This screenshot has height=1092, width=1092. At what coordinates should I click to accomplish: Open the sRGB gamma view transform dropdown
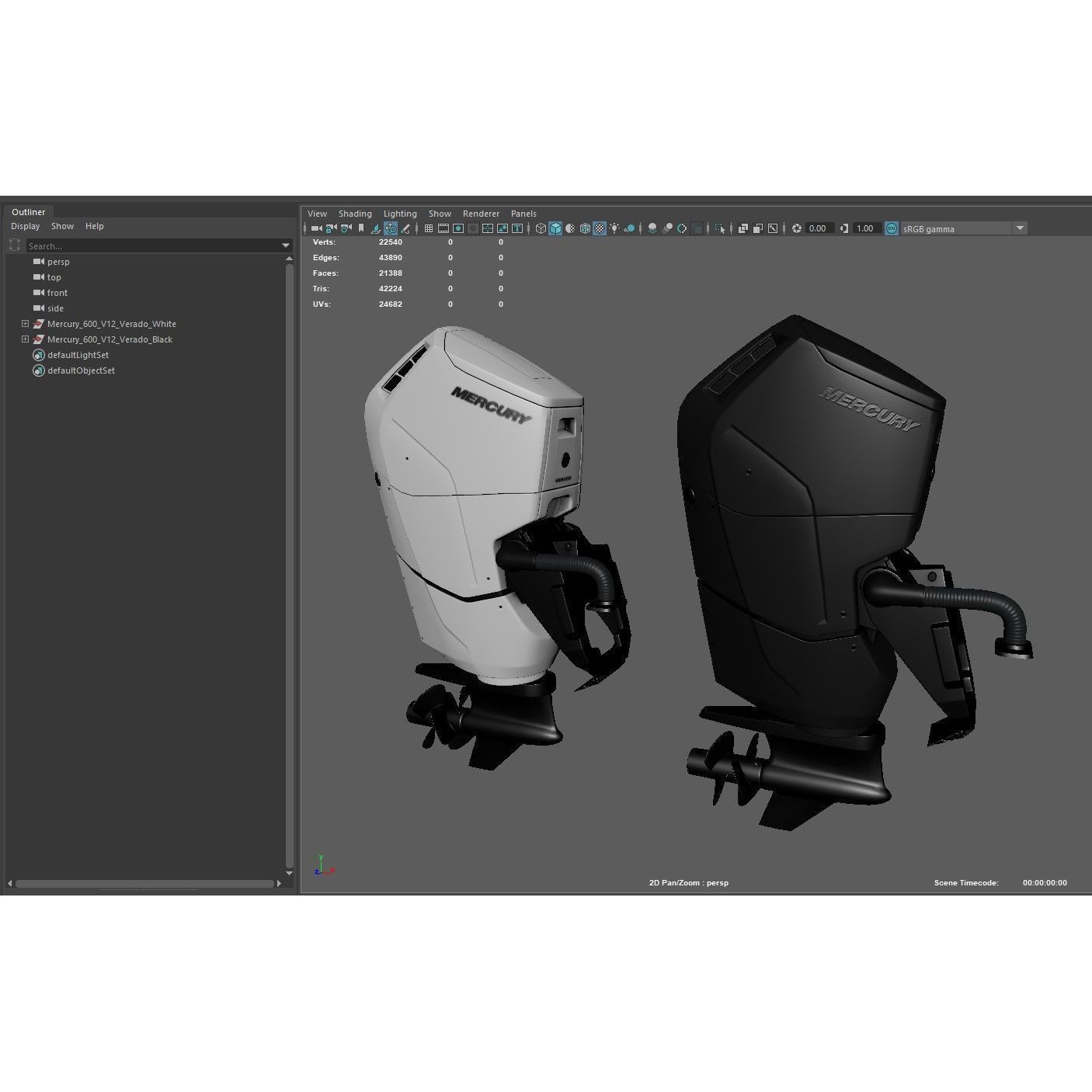pyautogui.click(x=1020, y=228)
